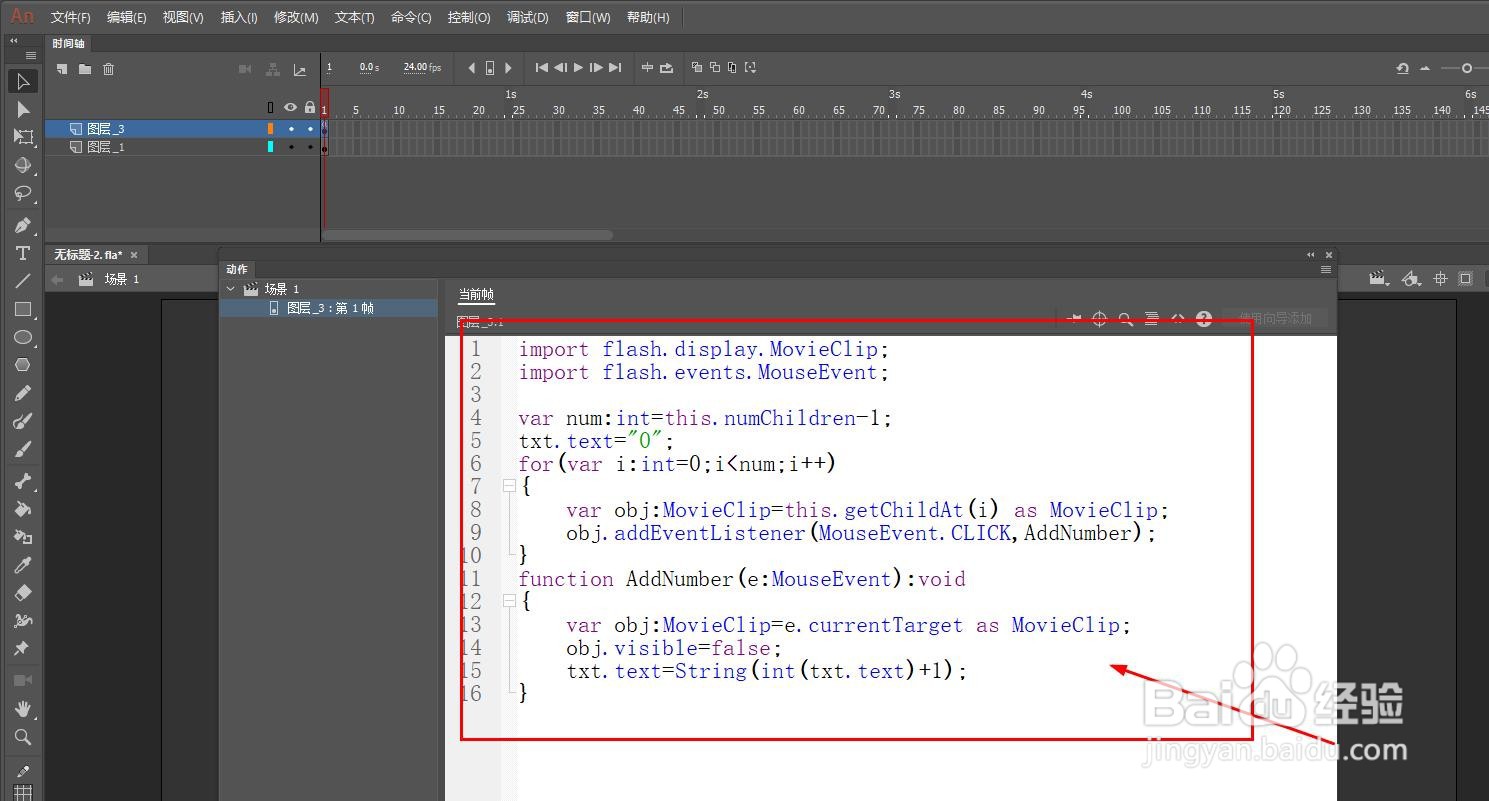The width and height of the screenshot is (1489, 801).
Task: Select the Paint Brush tool
Action: [23, 421]
